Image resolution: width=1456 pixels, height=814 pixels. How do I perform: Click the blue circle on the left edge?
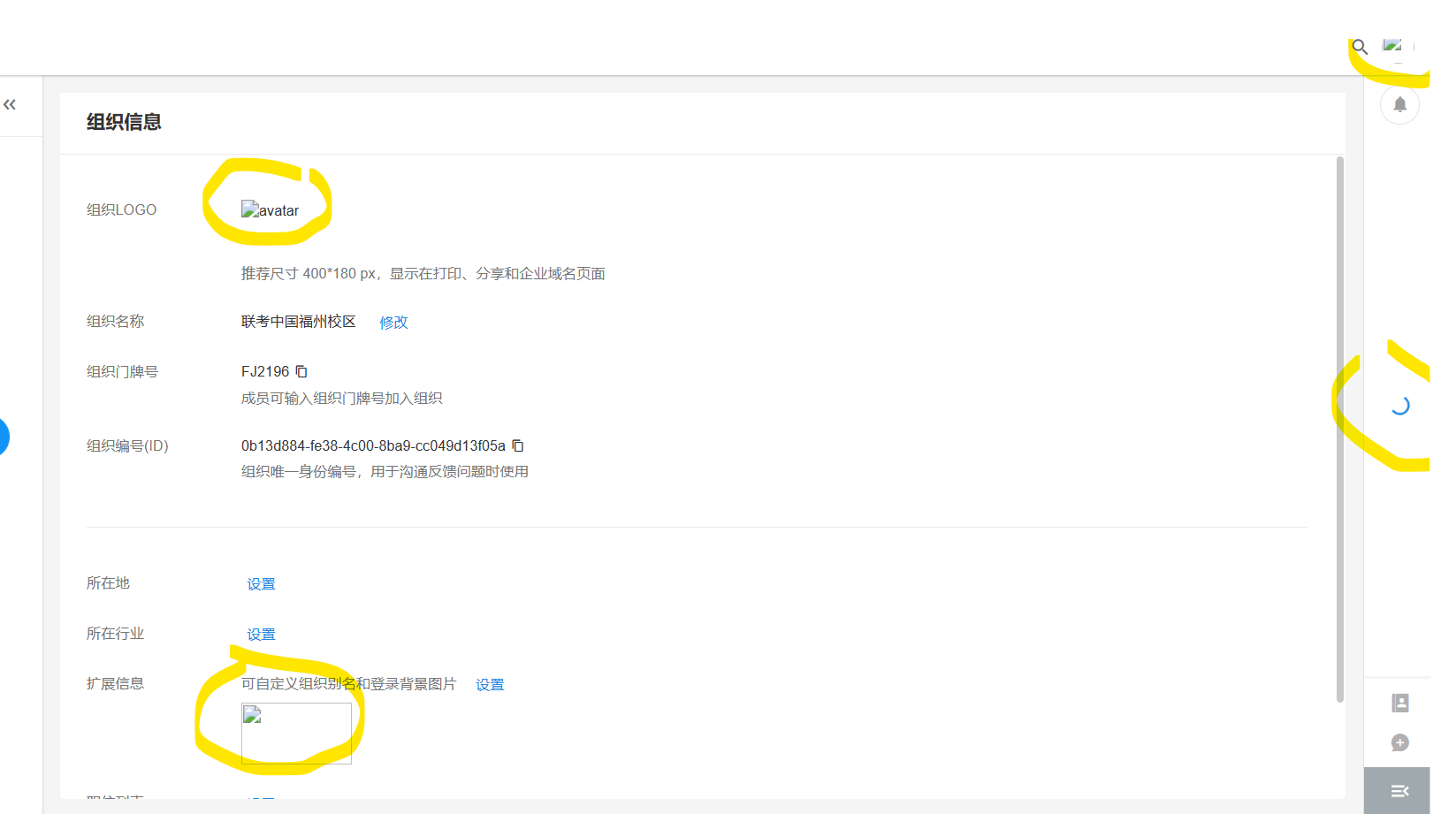point(3,437)
